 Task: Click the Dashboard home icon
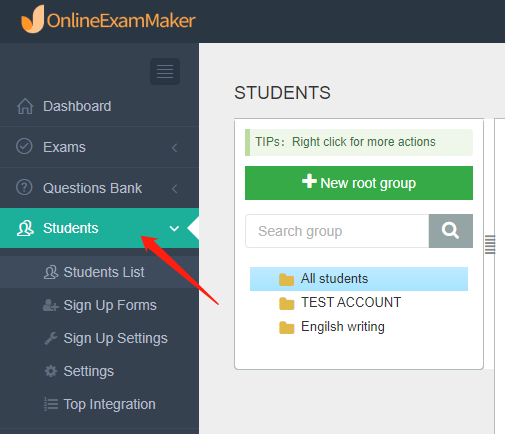pos(25,106)
